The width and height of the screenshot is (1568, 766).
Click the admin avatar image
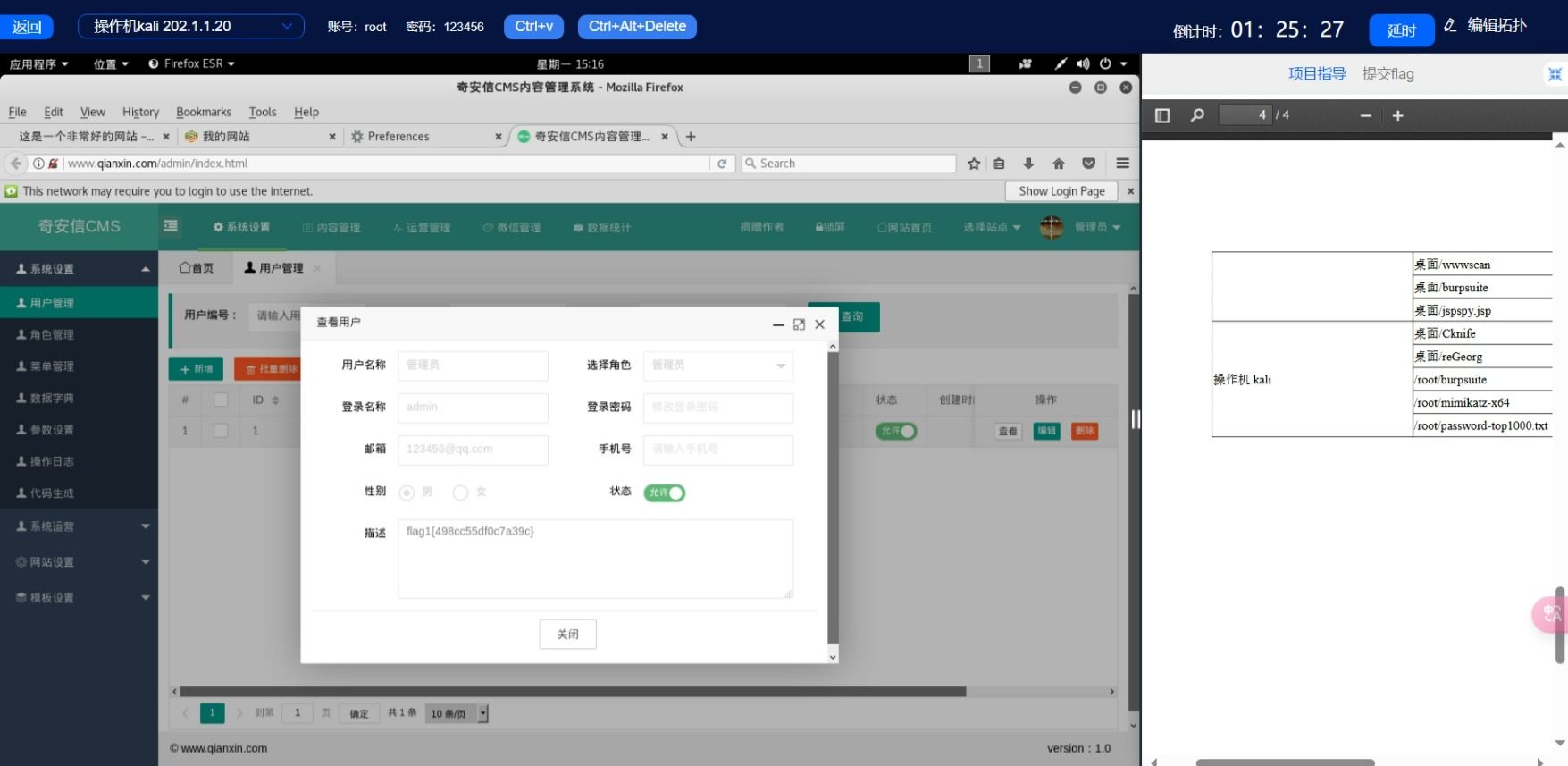tap(1052, 227)
